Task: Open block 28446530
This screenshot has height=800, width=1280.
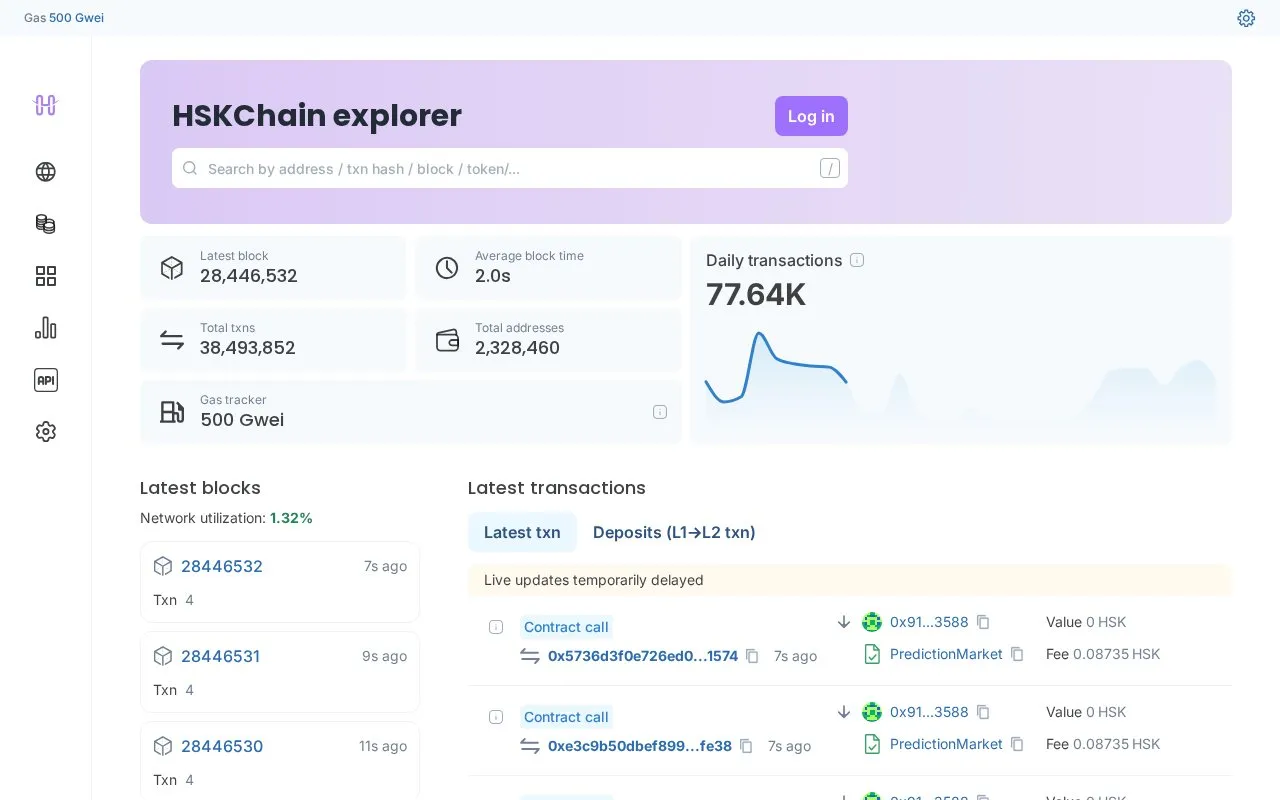Action: (222, 746)
